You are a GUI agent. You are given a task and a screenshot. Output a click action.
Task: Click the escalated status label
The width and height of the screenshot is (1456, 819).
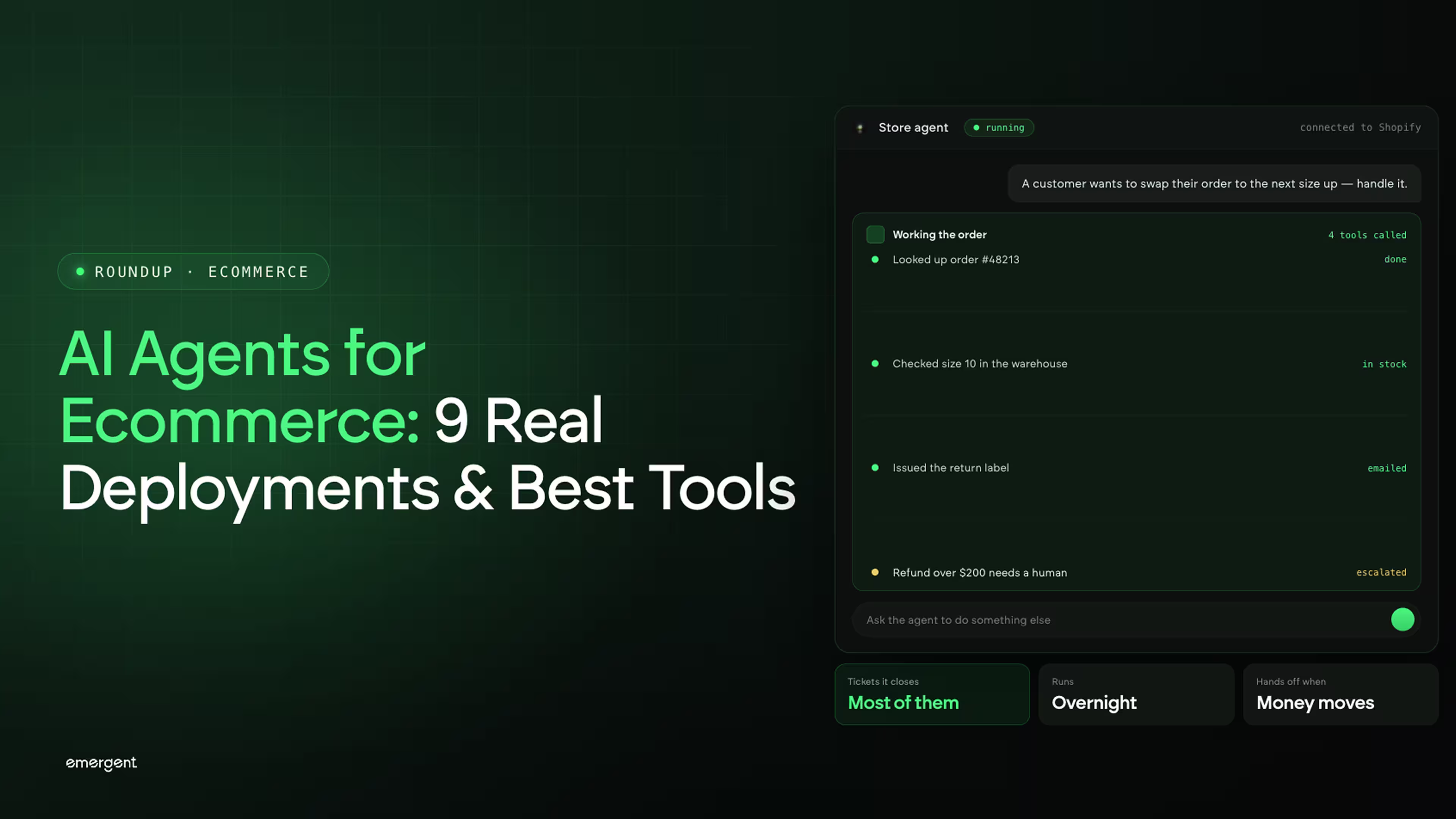coord(1381,572)
